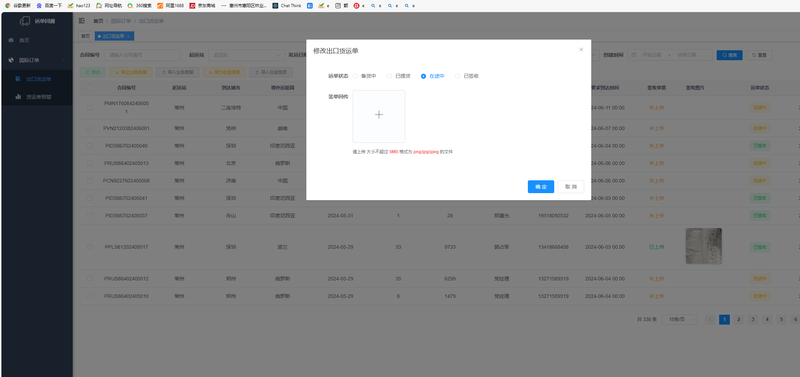Tick the checkbox for row PMN1760842406001

coord(90,108)
